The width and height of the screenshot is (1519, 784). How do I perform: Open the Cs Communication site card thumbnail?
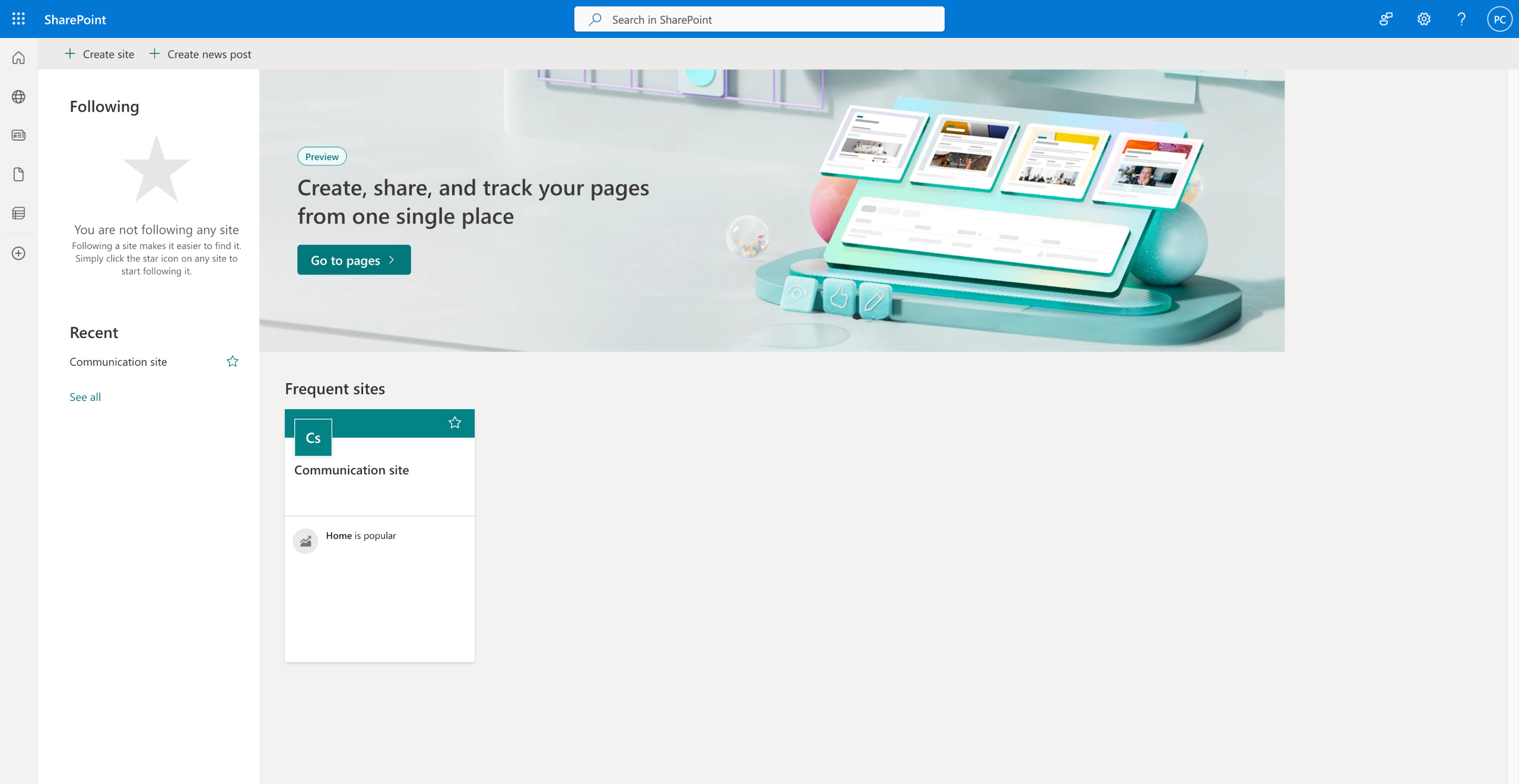(x=313, y=438)
